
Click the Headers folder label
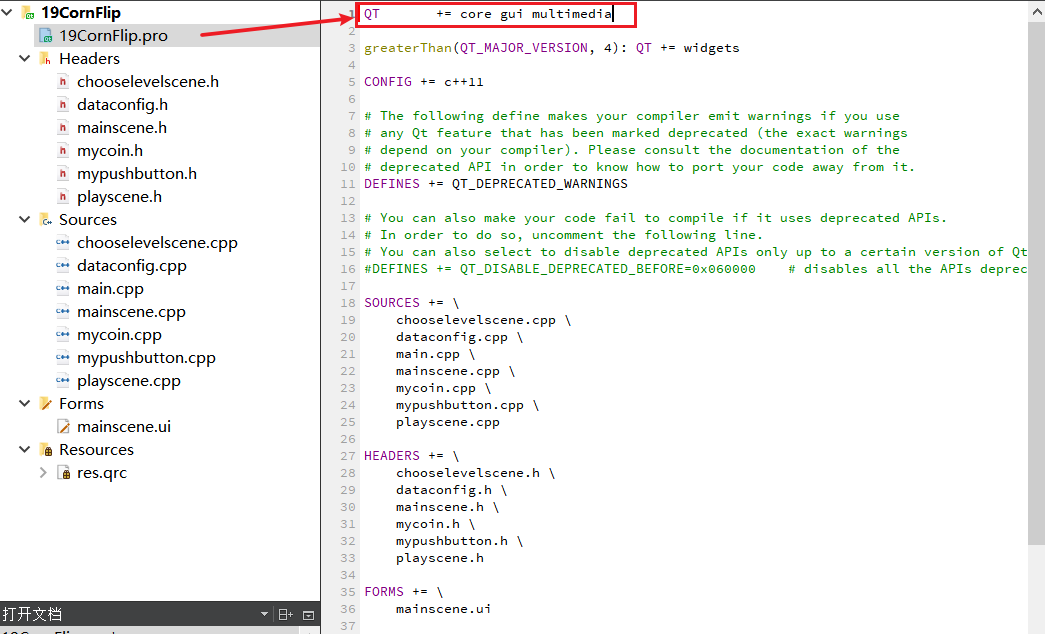[89, 59]
